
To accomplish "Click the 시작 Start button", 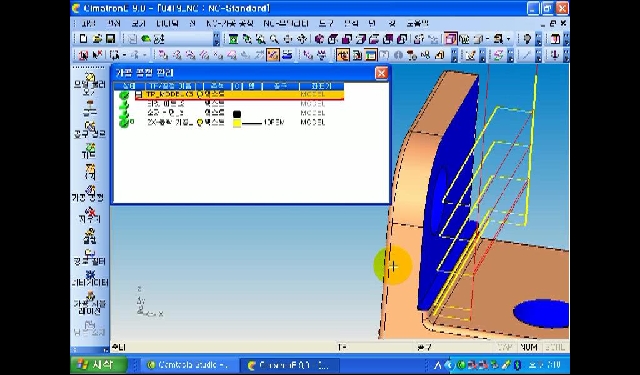I will tap(98, 364).
